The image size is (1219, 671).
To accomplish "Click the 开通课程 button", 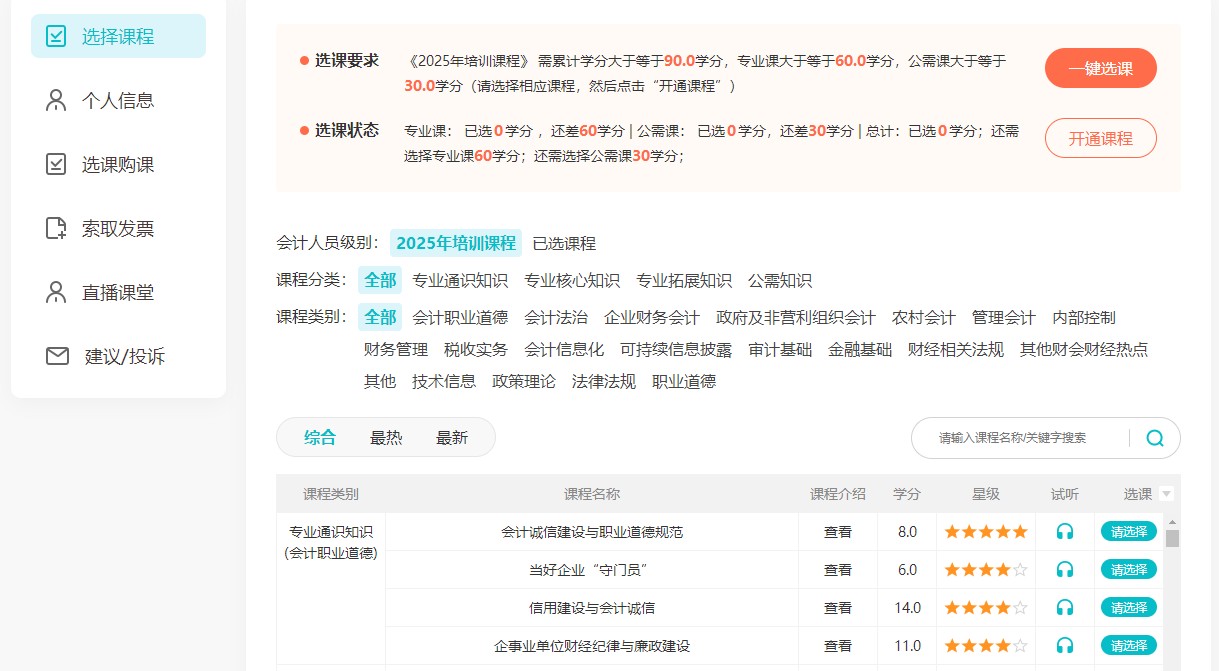I will click(x=1100, y=139).
